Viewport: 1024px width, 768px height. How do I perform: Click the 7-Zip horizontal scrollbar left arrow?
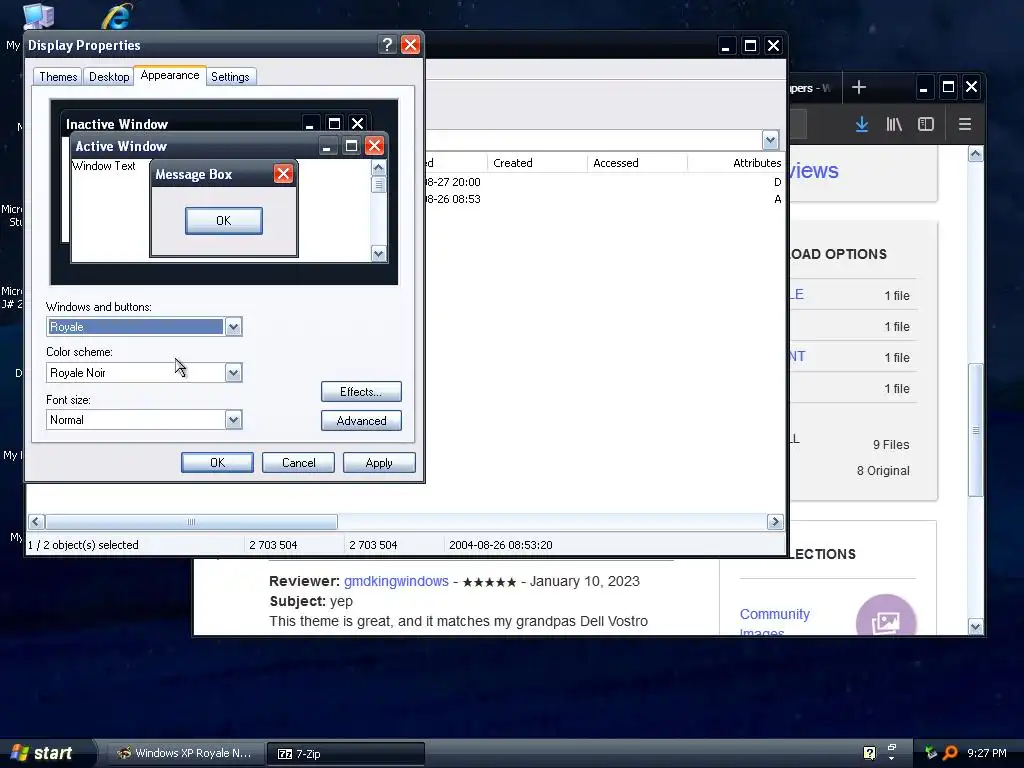coord(36,522)
